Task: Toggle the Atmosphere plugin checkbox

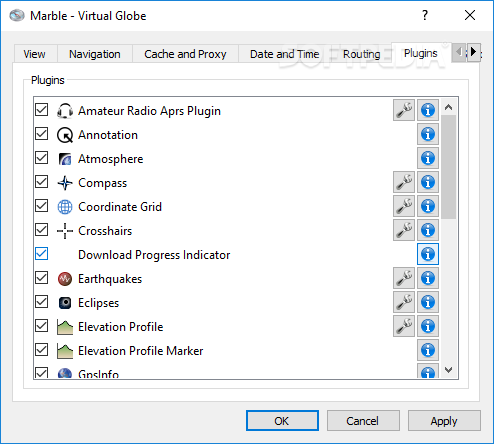Action: click(x=42, y=158)
